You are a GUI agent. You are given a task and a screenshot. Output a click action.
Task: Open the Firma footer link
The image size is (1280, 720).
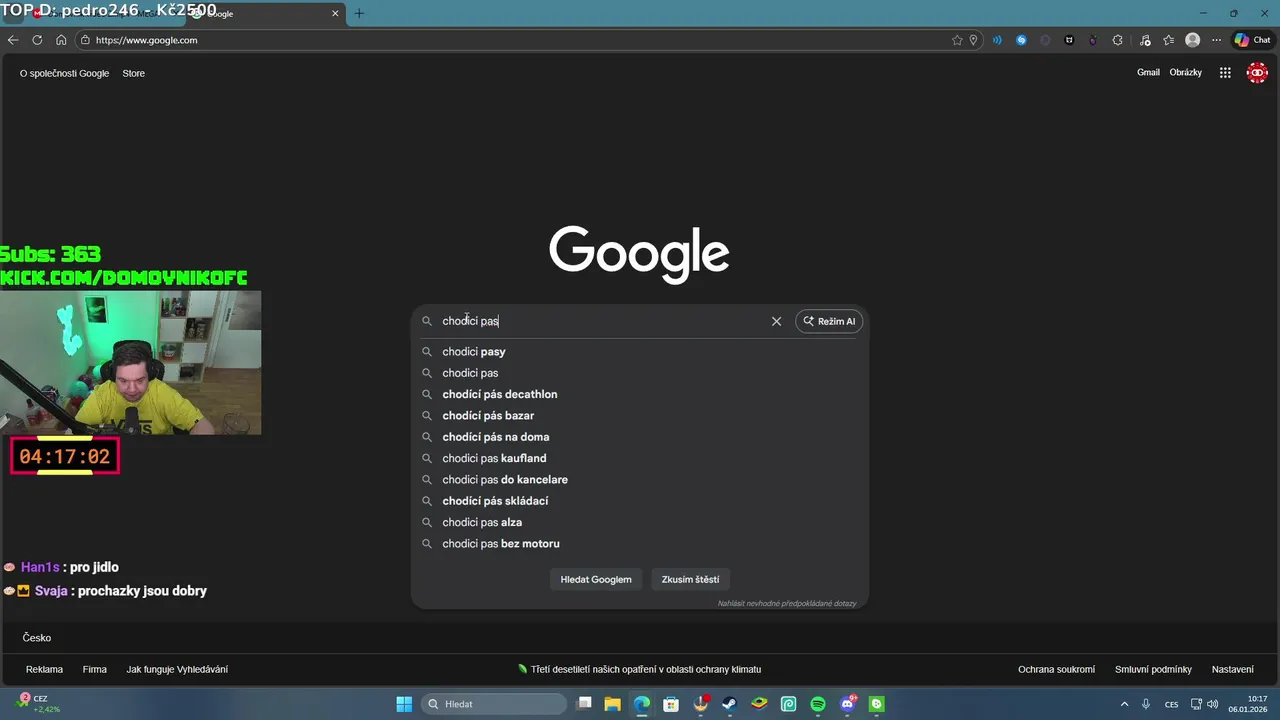pyautogui.click(x=95, y=669)
